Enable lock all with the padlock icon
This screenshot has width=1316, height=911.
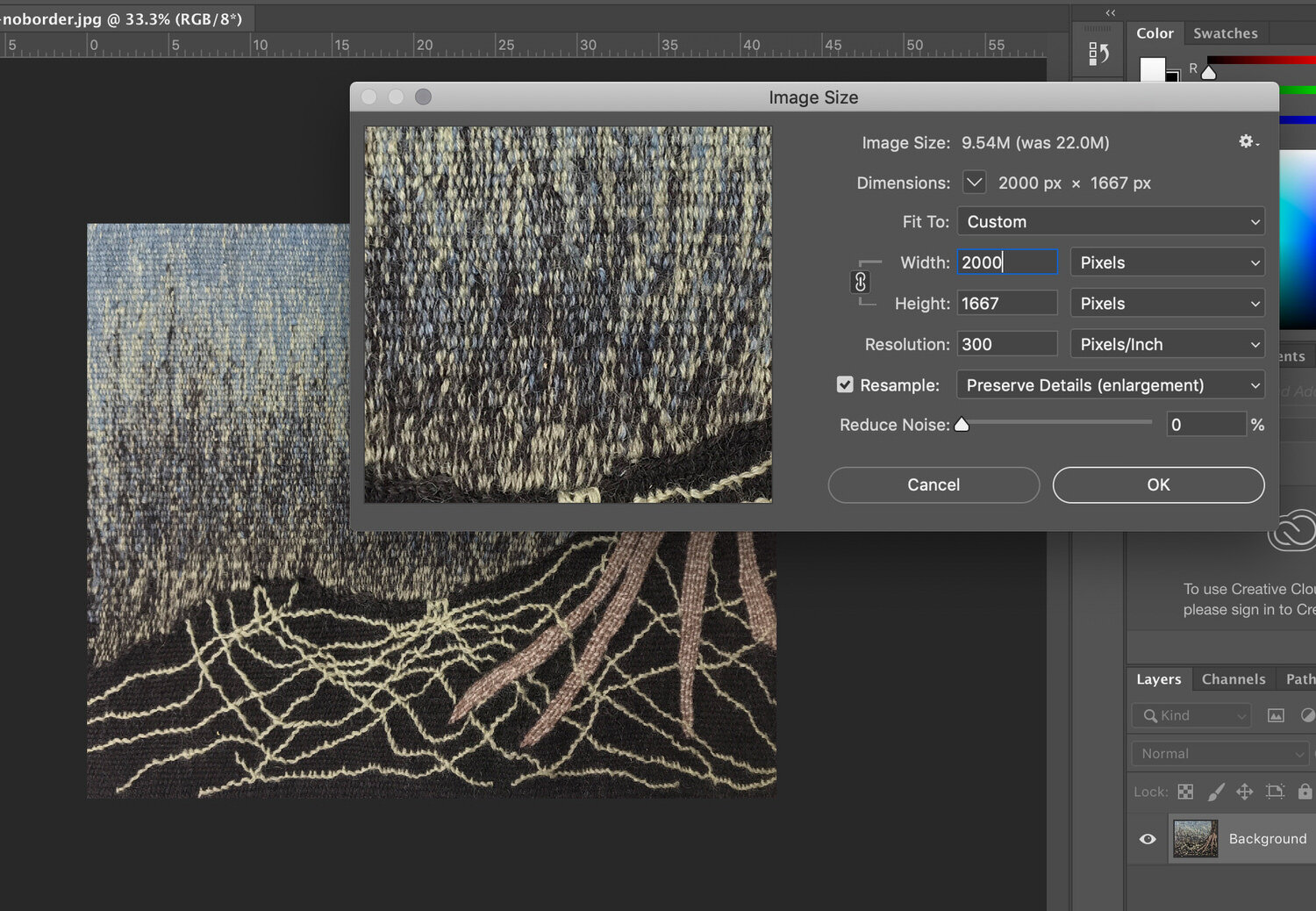point(1305,791)
